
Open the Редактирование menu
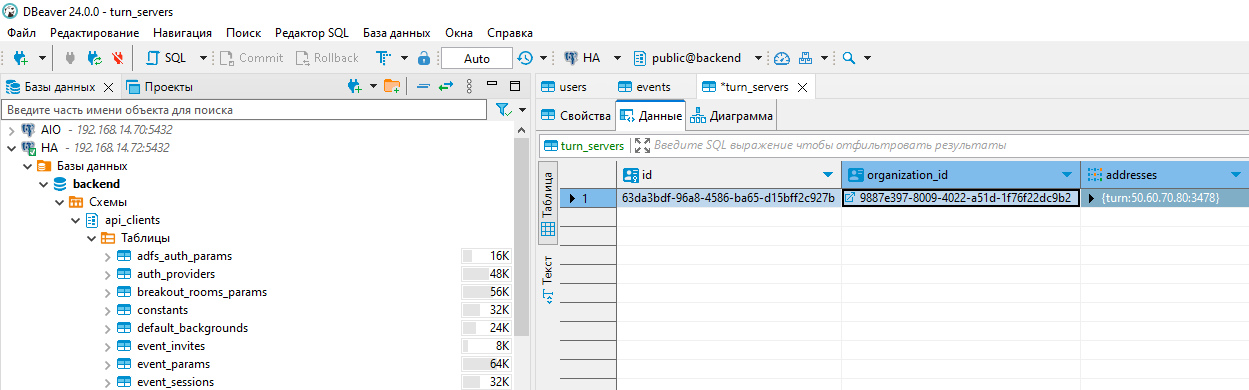point(95,33)
